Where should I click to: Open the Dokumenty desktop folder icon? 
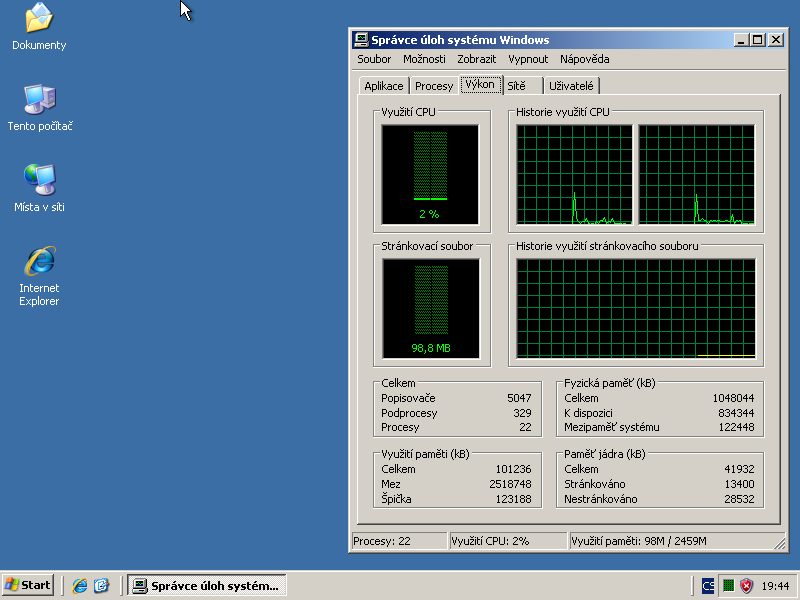(39, 27)
